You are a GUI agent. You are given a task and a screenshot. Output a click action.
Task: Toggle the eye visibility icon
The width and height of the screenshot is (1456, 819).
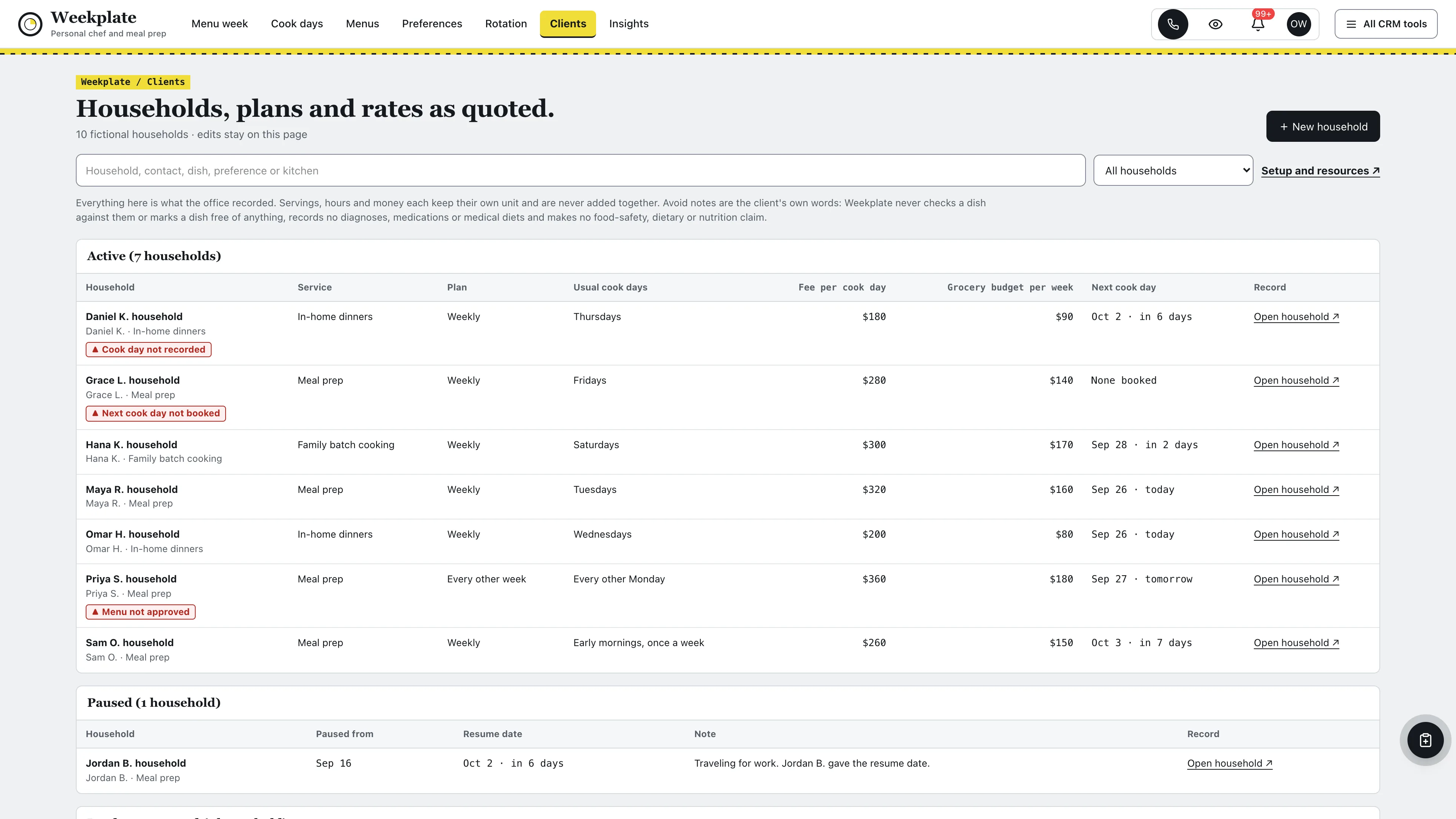tap(1215, 24)
